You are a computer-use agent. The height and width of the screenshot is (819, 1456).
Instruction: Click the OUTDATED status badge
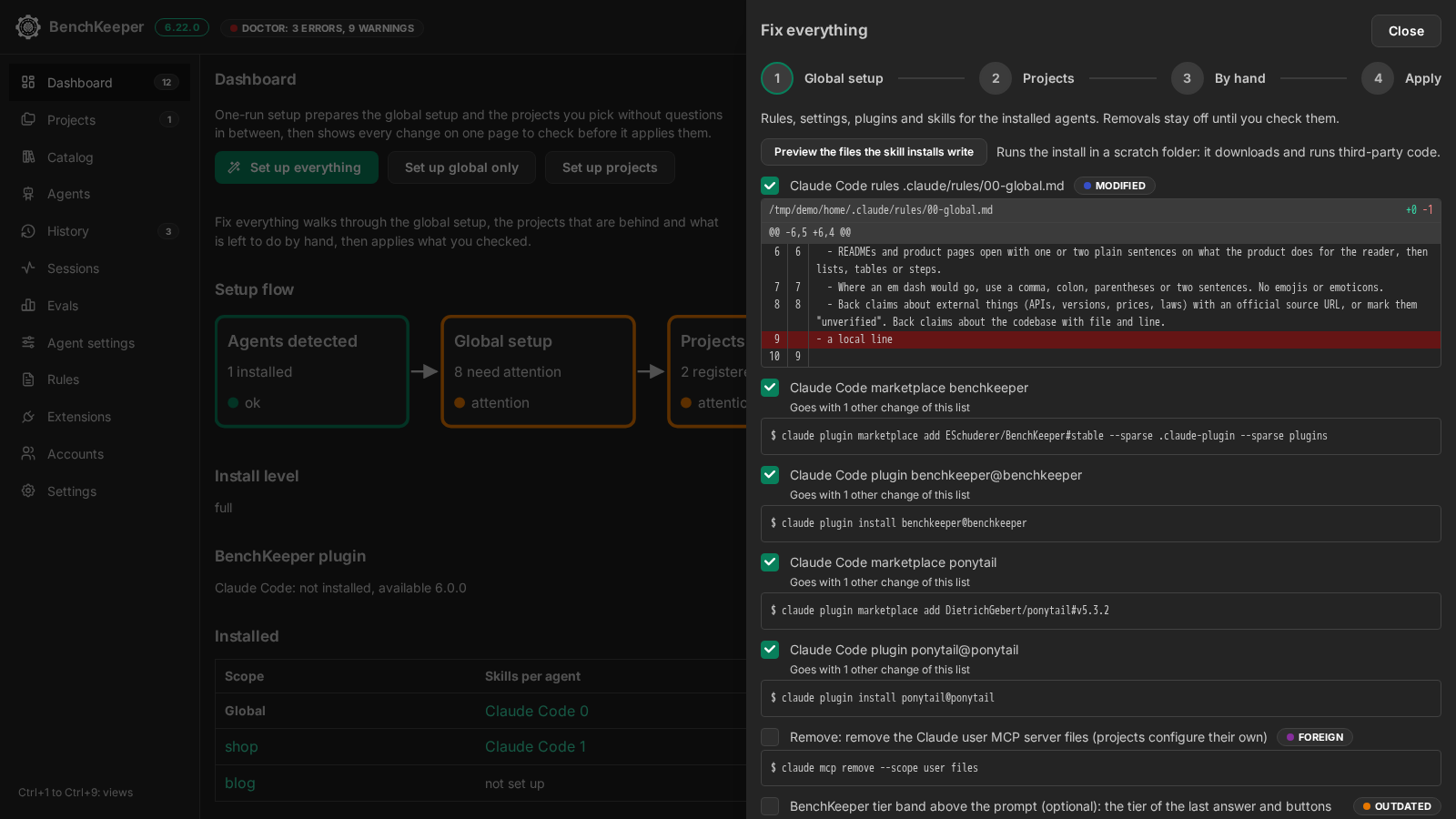click(x=1397, y=806)
